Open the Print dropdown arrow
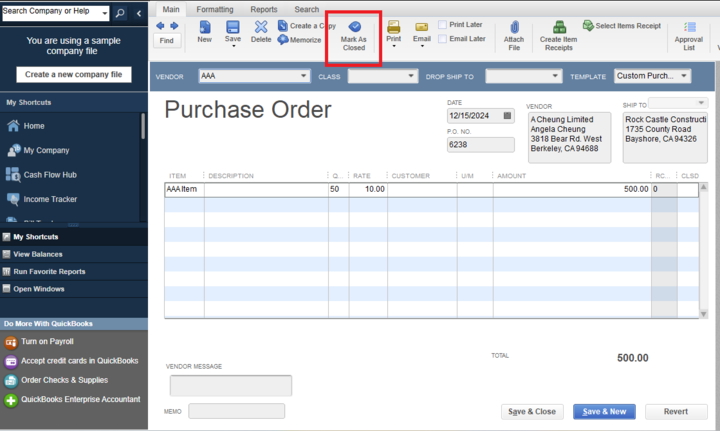The height and width of the screenshot is (431, 720). click(x=394, y=46)
